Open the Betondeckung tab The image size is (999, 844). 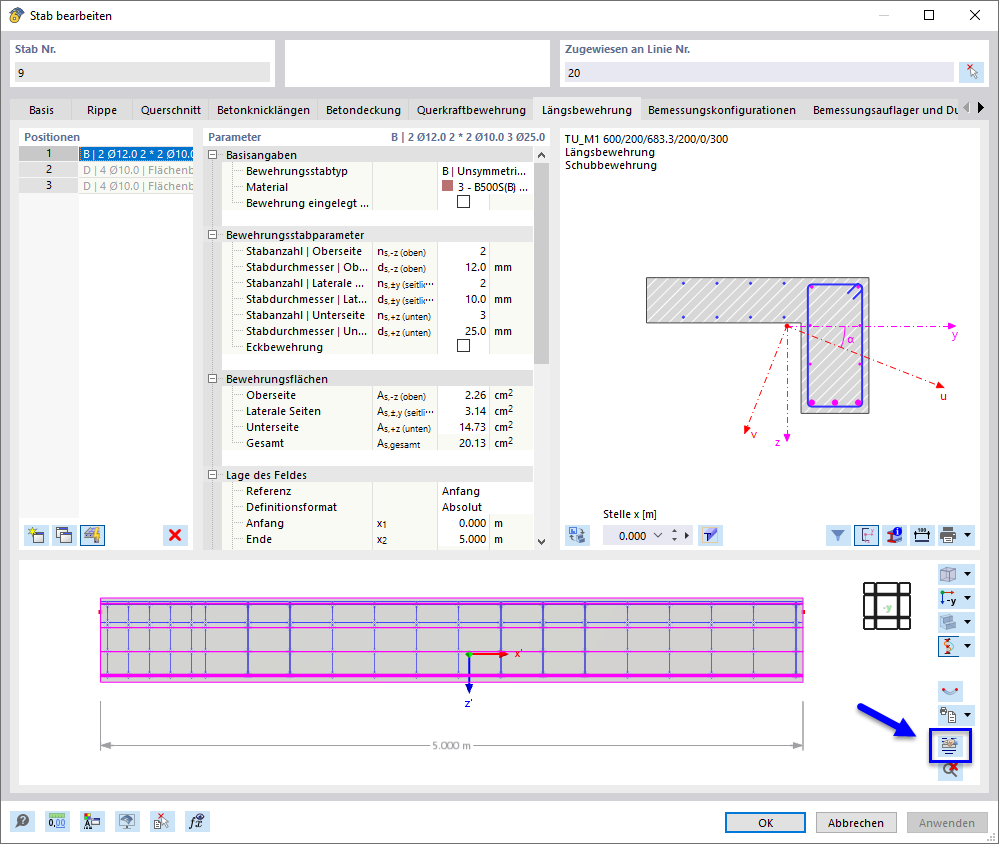(363, 110)
